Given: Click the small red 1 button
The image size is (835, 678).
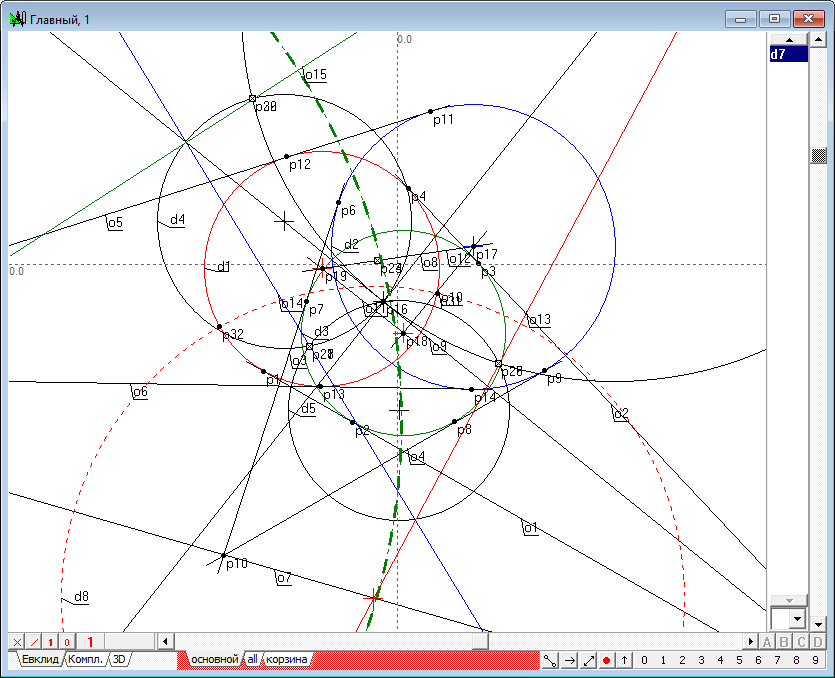Looking at the screenshot, I should (51, 642).
